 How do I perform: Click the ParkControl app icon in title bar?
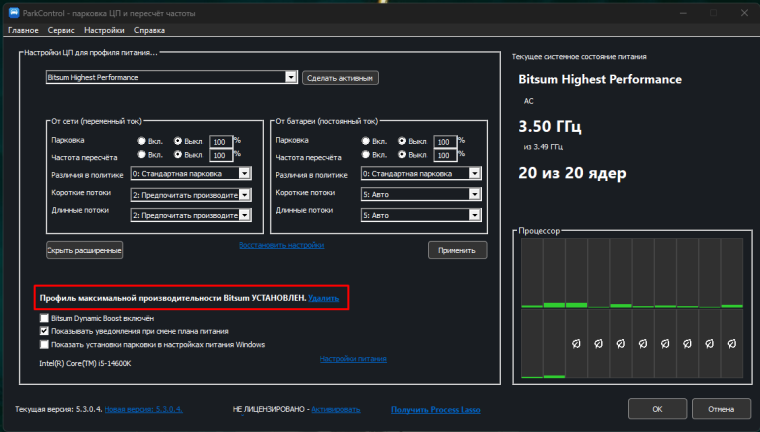coord(14,13)
